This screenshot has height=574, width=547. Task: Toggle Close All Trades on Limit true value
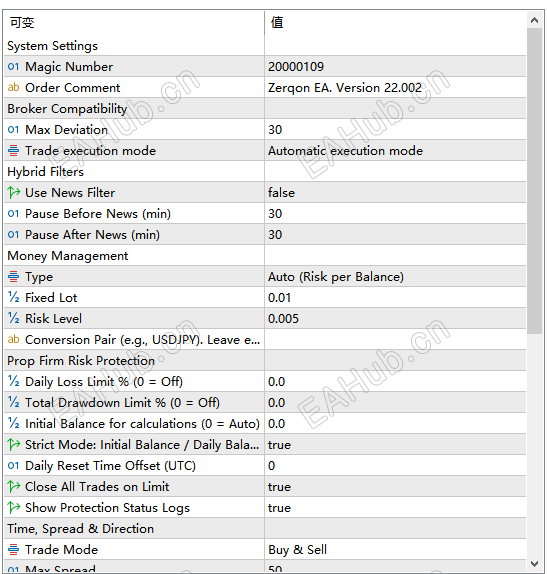(x=395, y=487)
